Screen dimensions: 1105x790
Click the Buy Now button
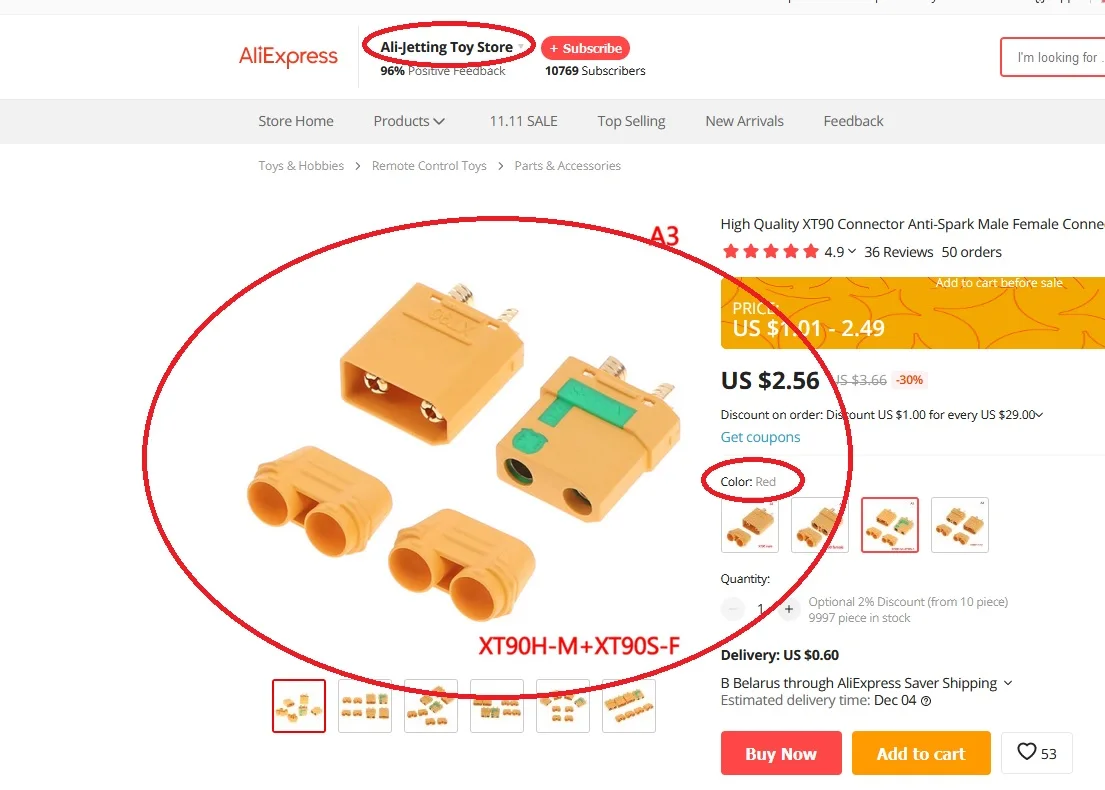tap(781, 753)
